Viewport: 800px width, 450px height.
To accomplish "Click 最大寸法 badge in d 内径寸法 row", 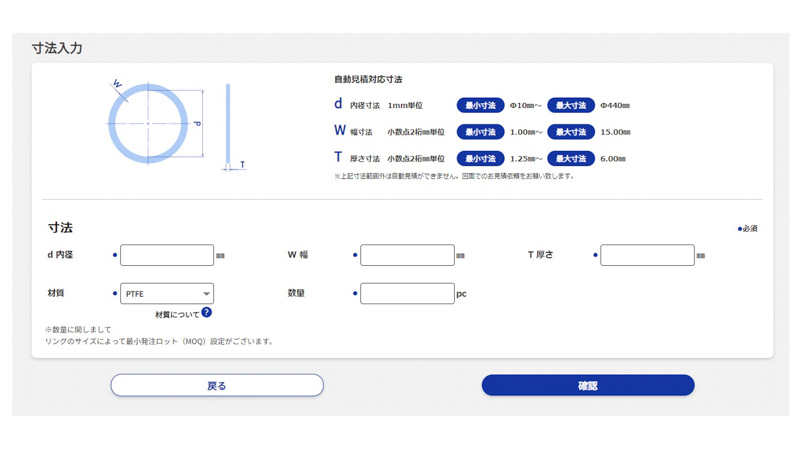I will point(571,105).
